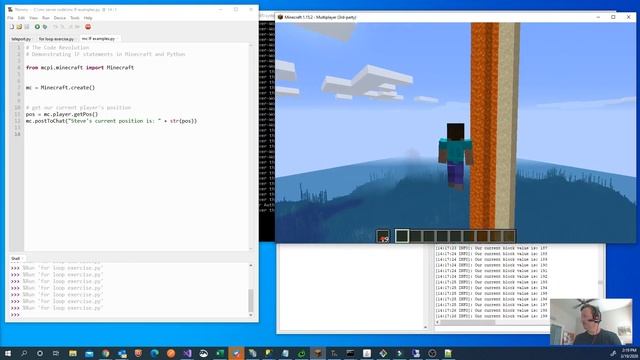Screen dimensions: 640x360
Task: Switch to for loop exercise.py tab
Action: pos(56,39)
